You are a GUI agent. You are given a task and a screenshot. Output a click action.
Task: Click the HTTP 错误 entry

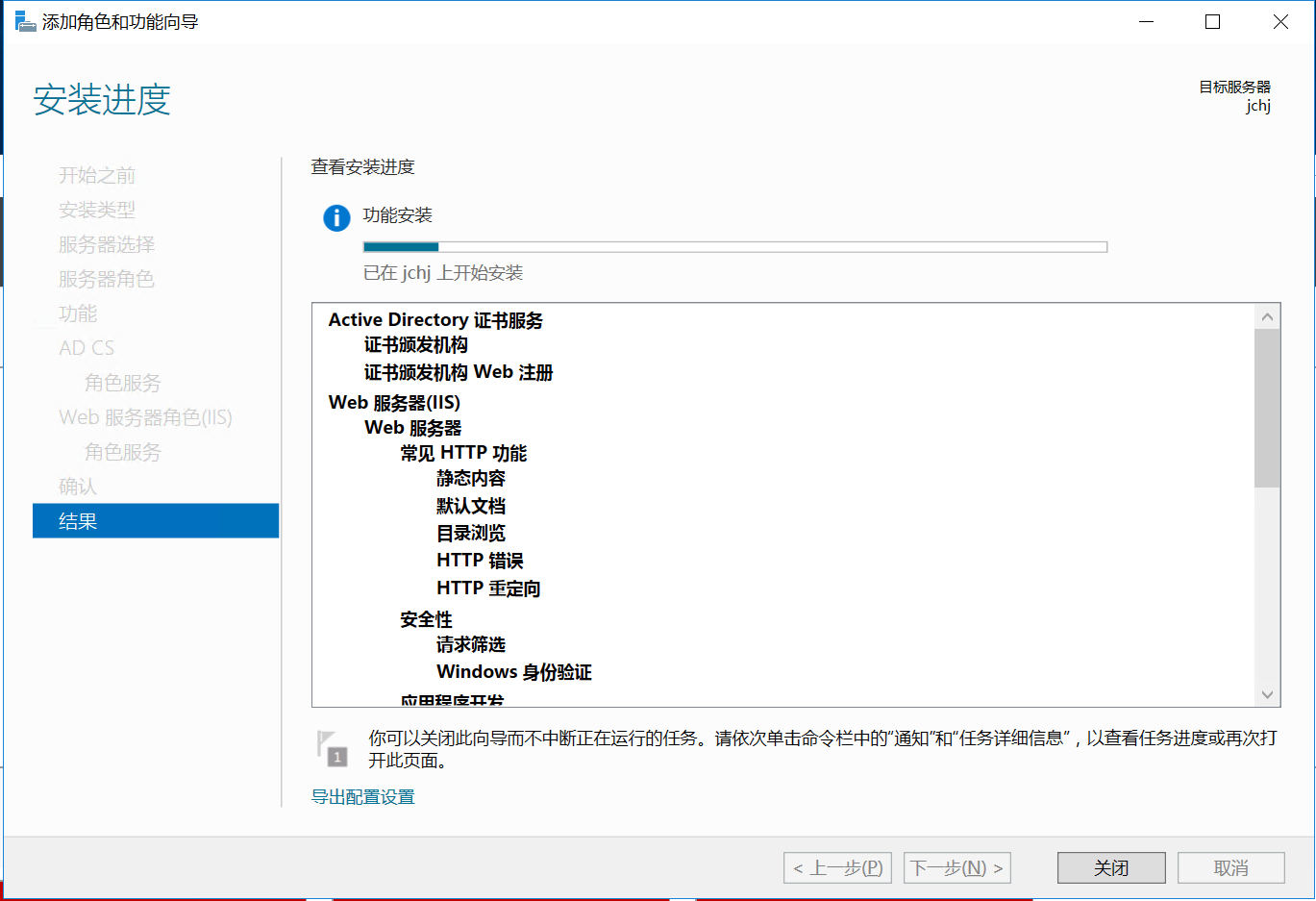click(480, 561)
